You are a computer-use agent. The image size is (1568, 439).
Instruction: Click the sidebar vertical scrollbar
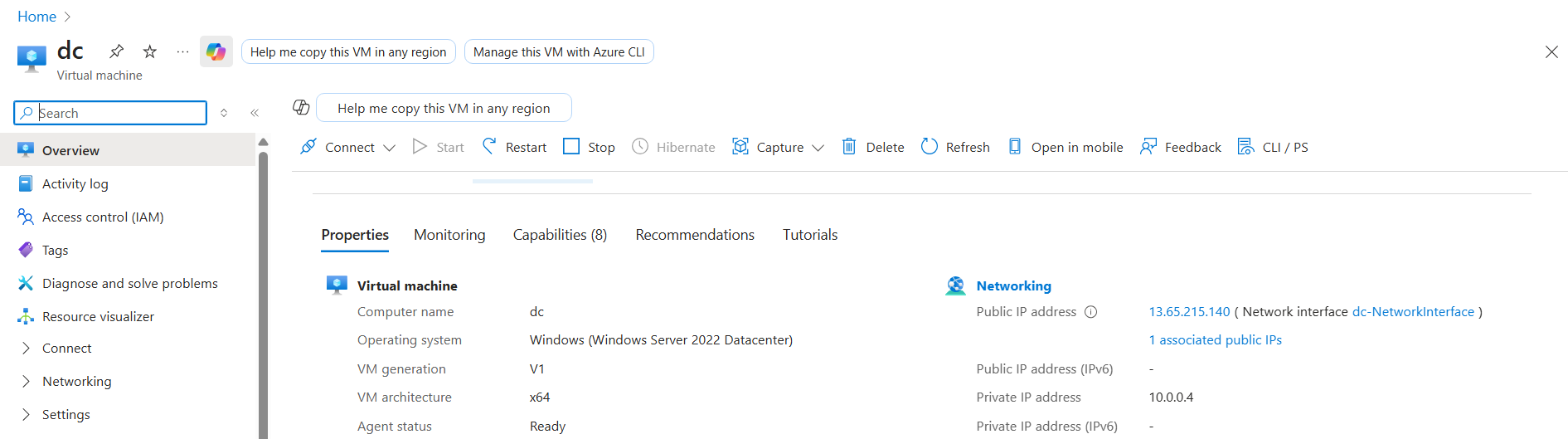tap(264, 295)
